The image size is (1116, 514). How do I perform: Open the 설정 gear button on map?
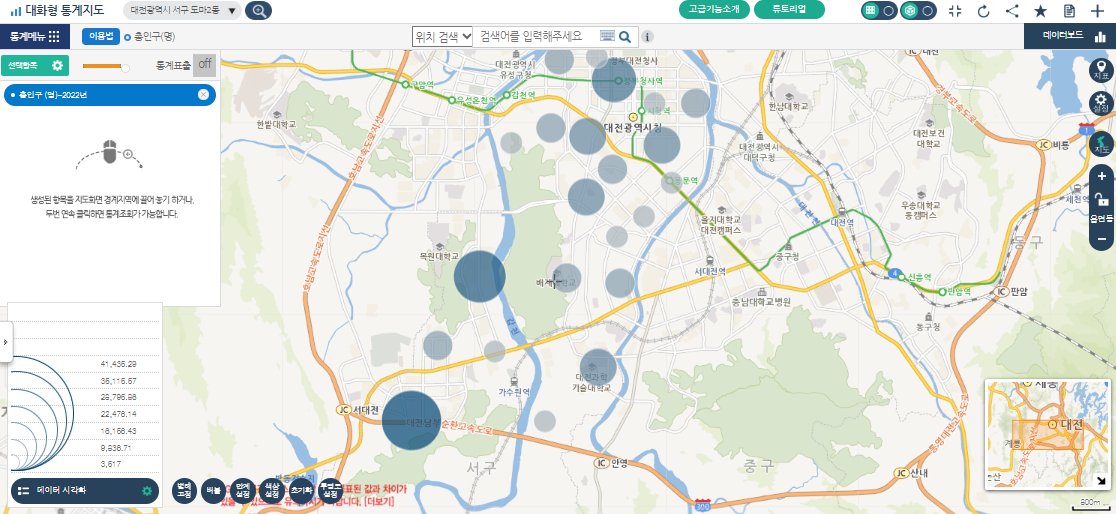click(x=1101, y=104)
